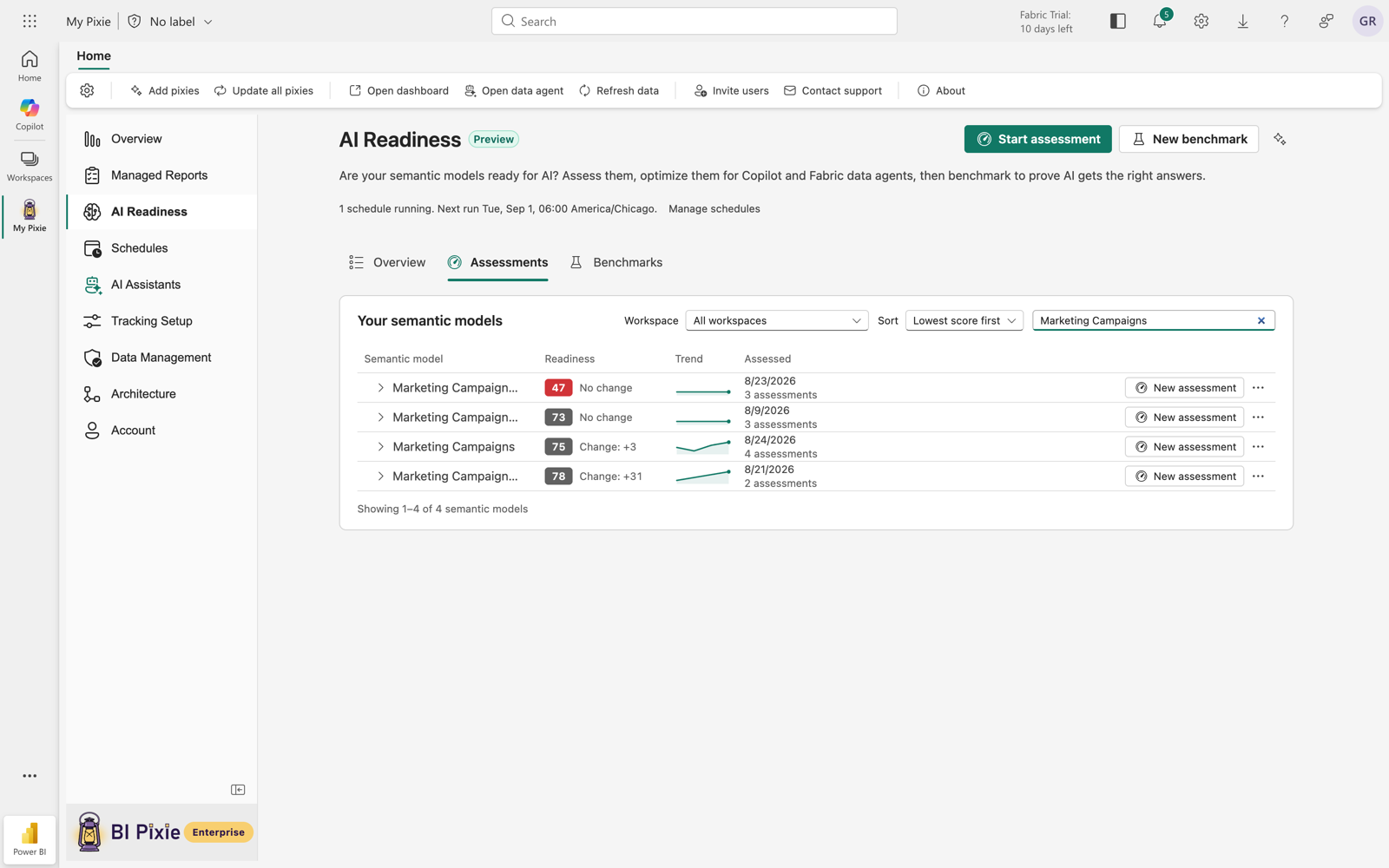Switch to the Overview tab
The width and height of the screenshot is (1389, 868).
point(387,262)
